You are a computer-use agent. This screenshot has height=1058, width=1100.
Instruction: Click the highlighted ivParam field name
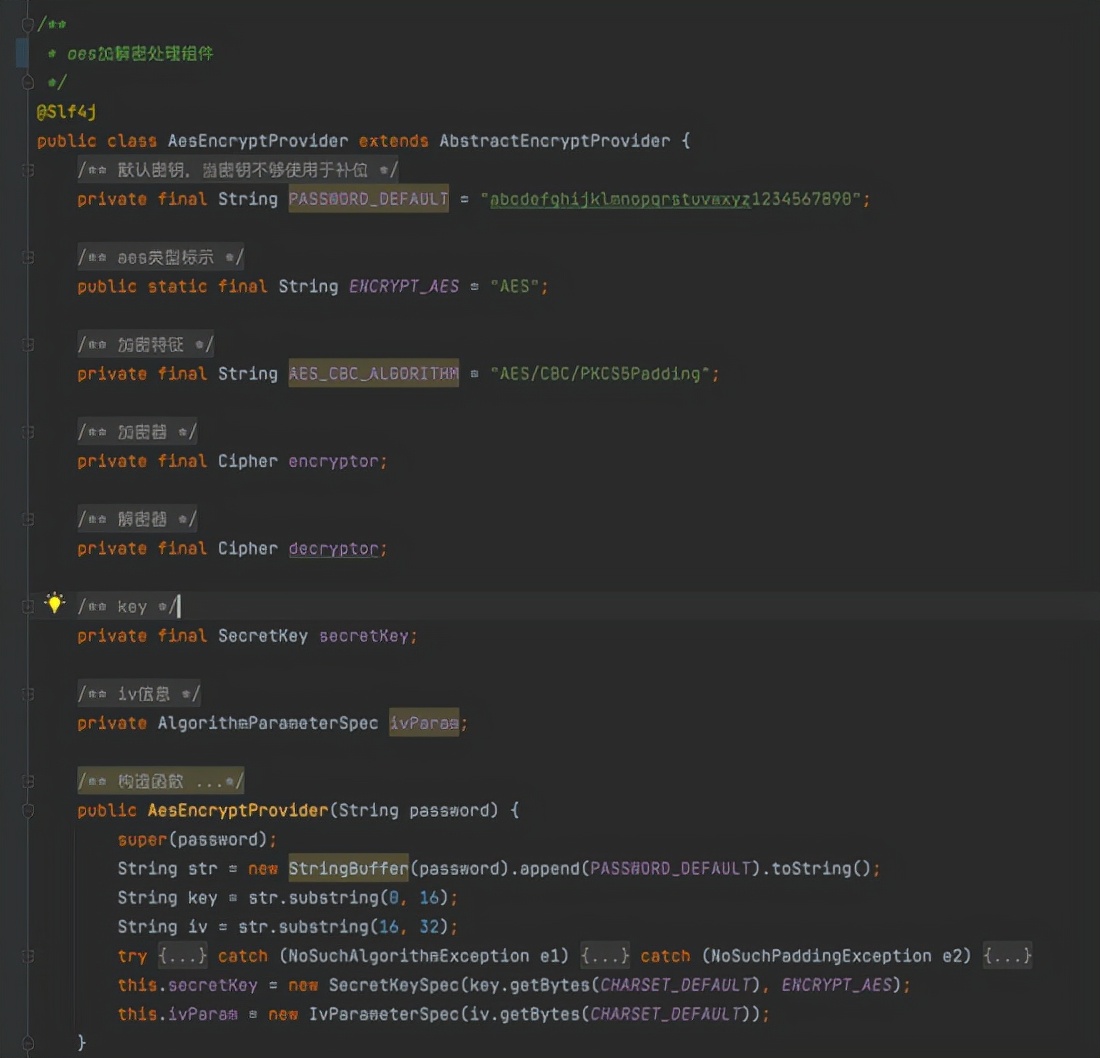point(423,723)
